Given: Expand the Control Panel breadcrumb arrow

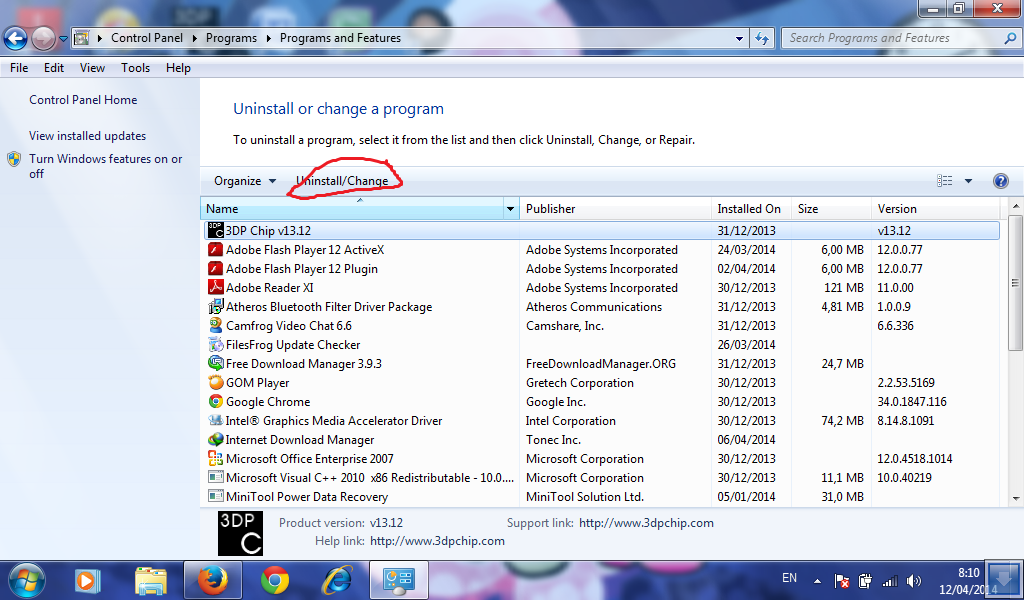Looking at the screenshot, I should [195, 38].
